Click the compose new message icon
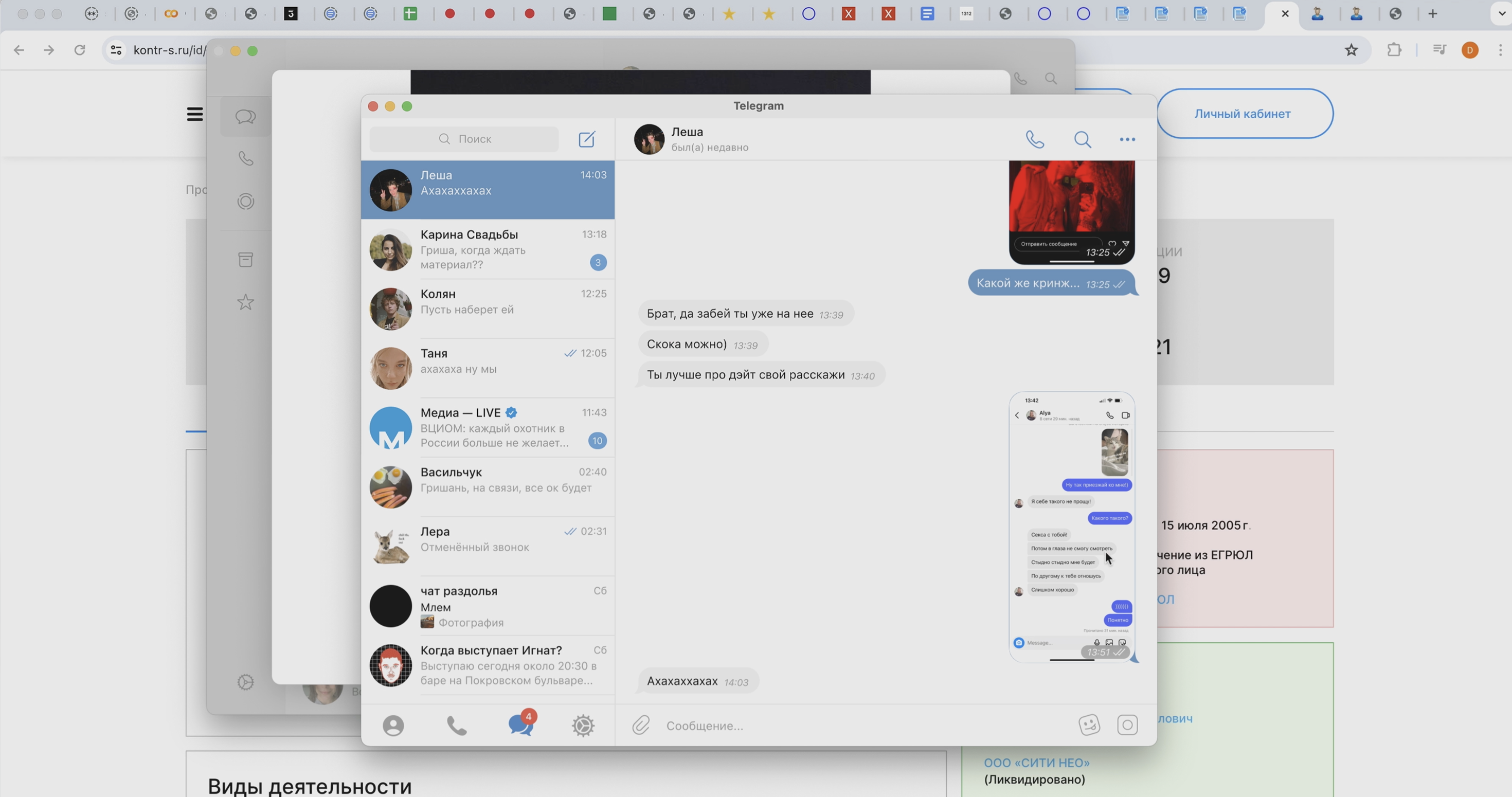The image size is (1512, 797). [x=586, y=139]
